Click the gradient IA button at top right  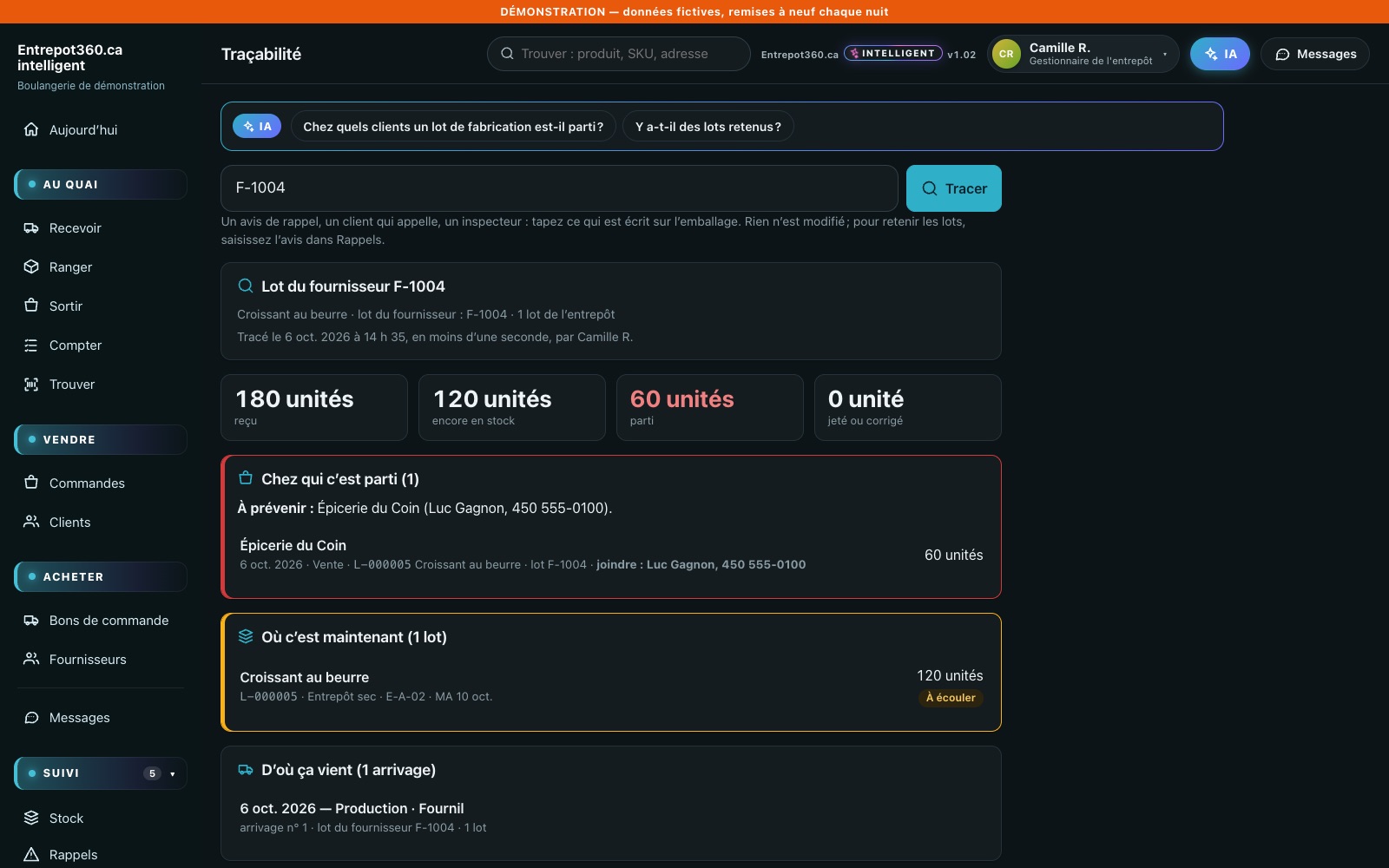point(1220,54)
